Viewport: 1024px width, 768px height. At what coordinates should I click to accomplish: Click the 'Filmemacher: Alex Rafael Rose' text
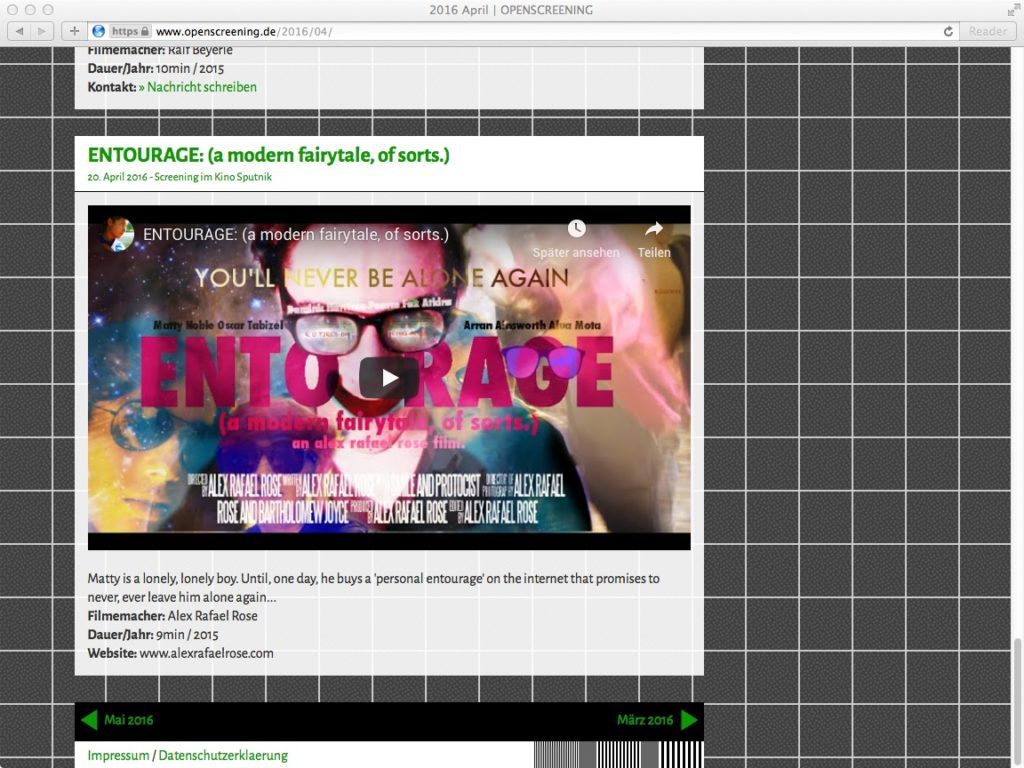coord(172,616)
